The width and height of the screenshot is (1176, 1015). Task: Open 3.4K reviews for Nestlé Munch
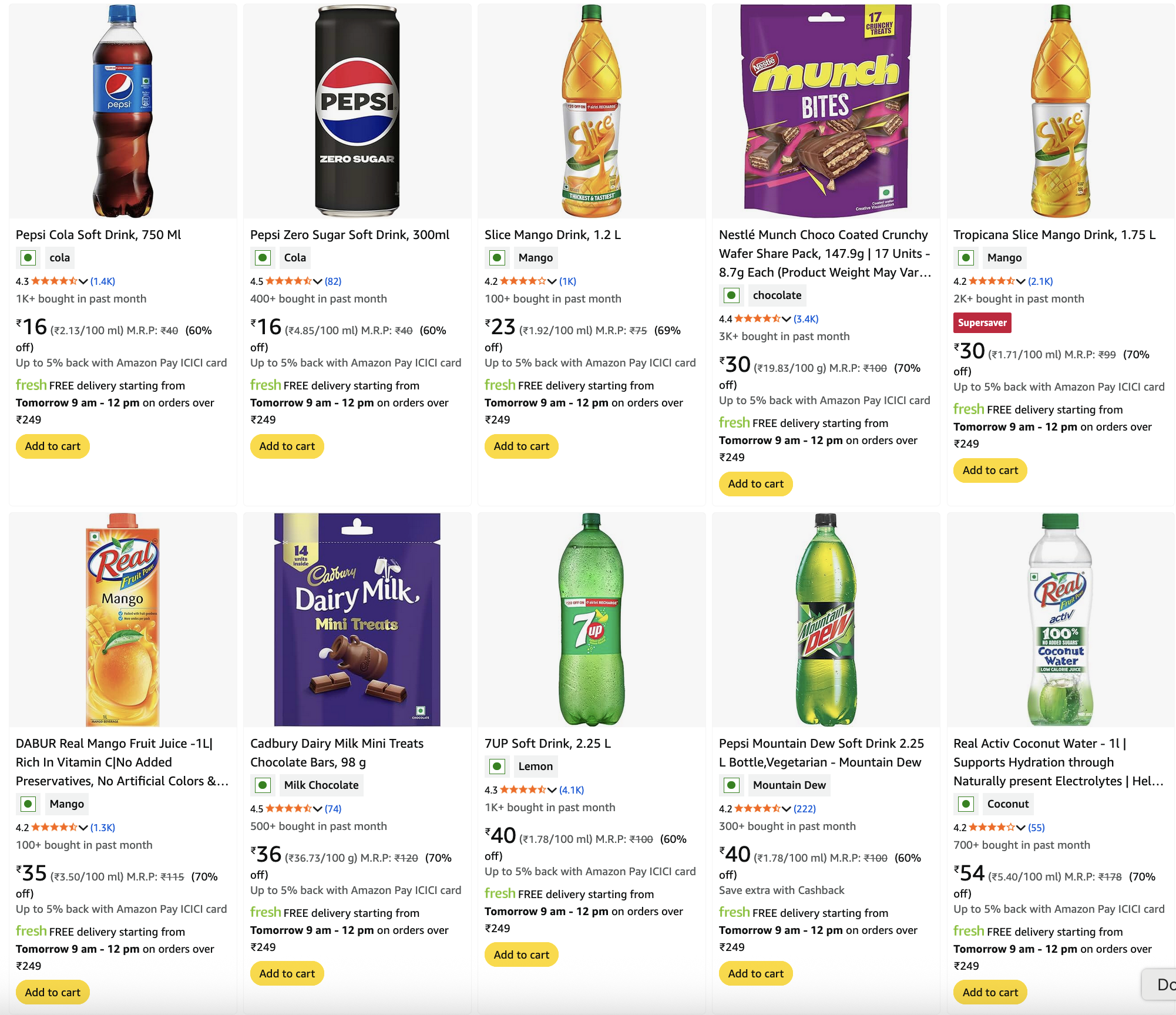(806, 319)
